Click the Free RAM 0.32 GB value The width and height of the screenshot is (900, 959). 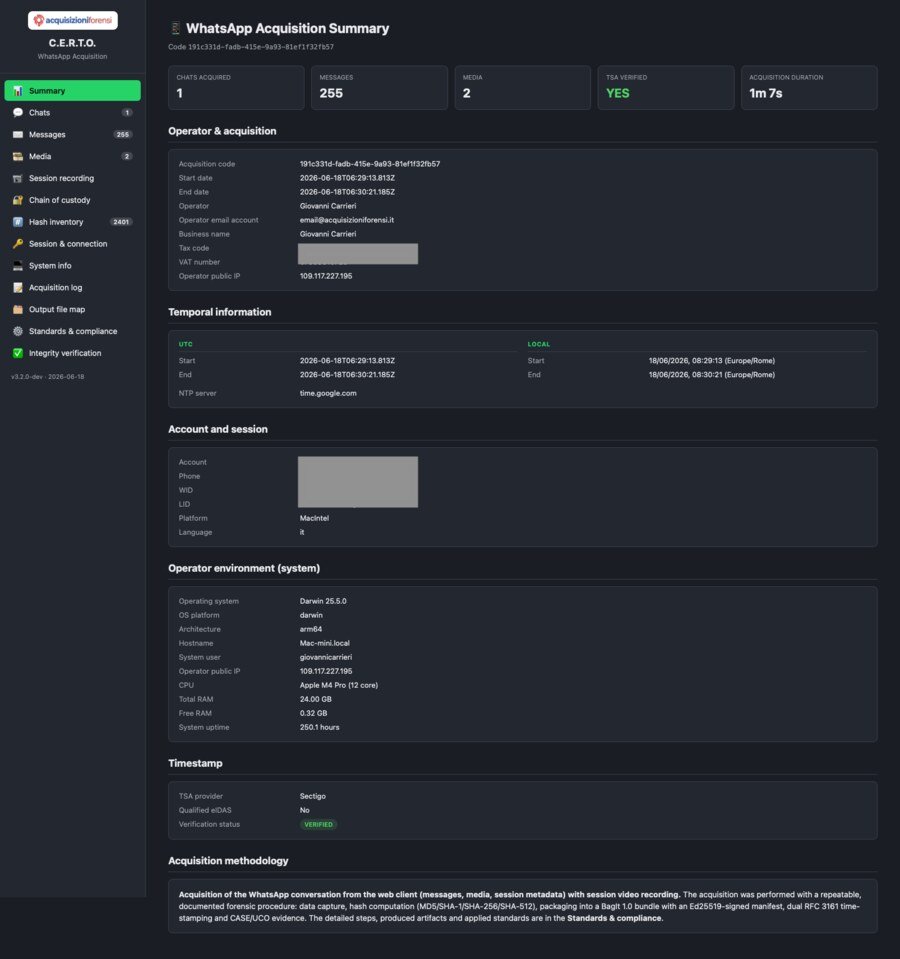pyautogui.click(x=313, y=714)
